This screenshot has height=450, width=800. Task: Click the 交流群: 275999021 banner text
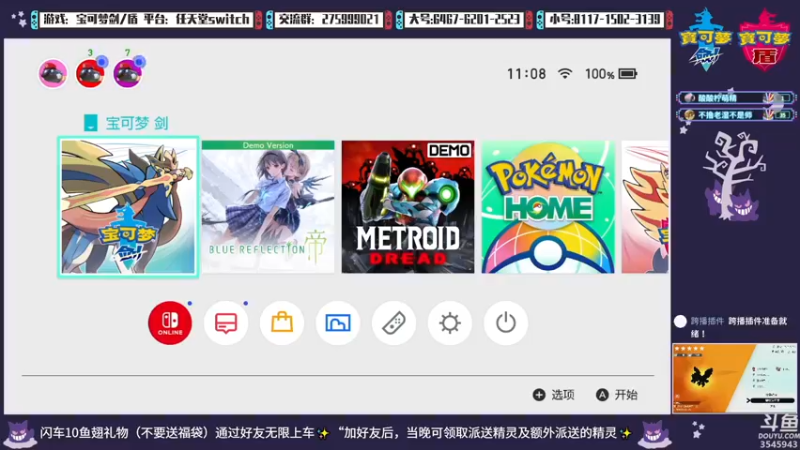pos(329,19)
